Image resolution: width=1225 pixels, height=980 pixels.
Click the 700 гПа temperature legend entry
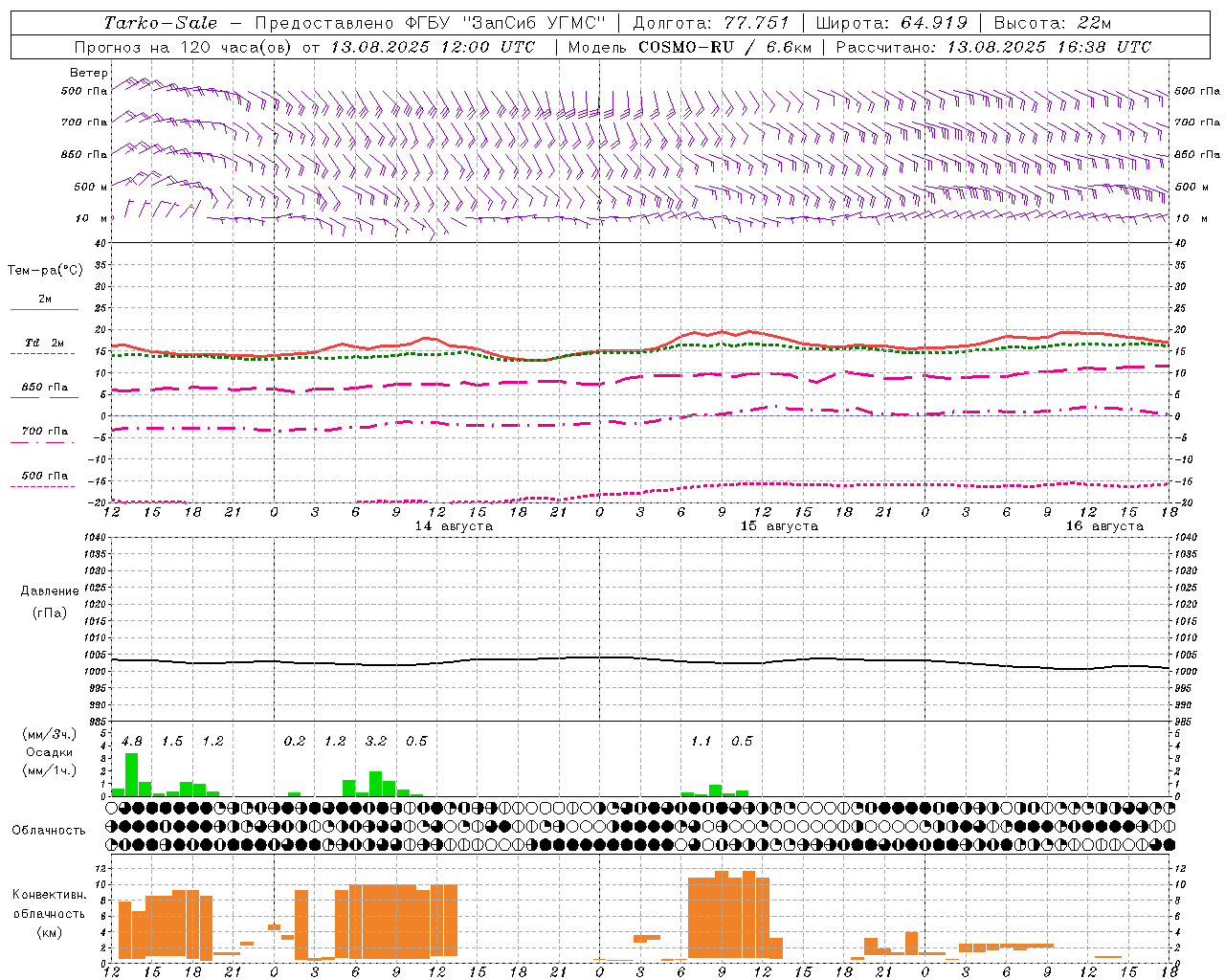[44, 432]
